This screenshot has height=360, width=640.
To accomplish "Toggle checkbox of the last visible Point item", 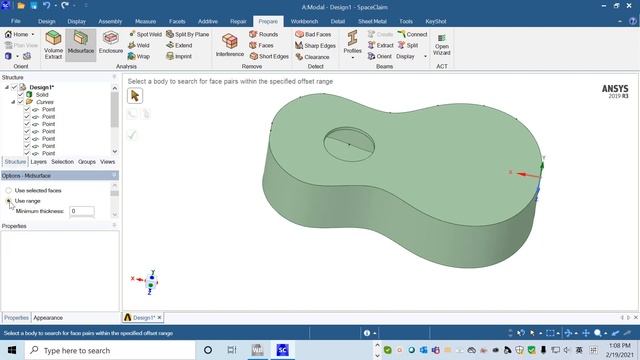I will coord(27,153).
